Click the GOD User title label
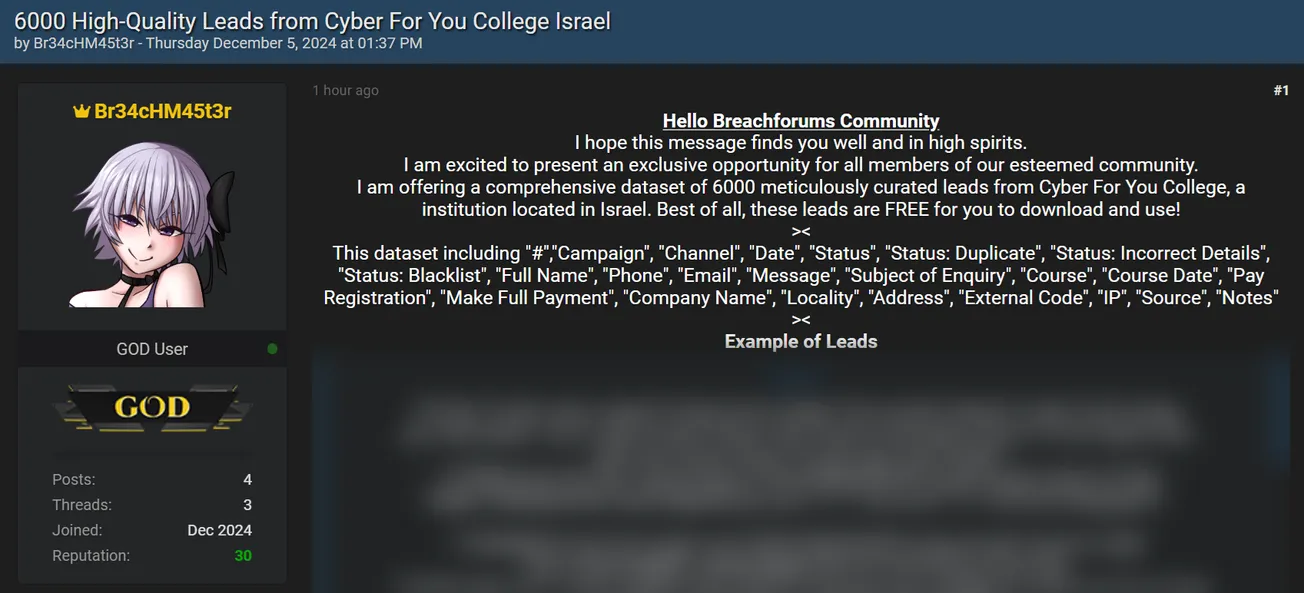 pyautogui.click(x=151, y=349)
